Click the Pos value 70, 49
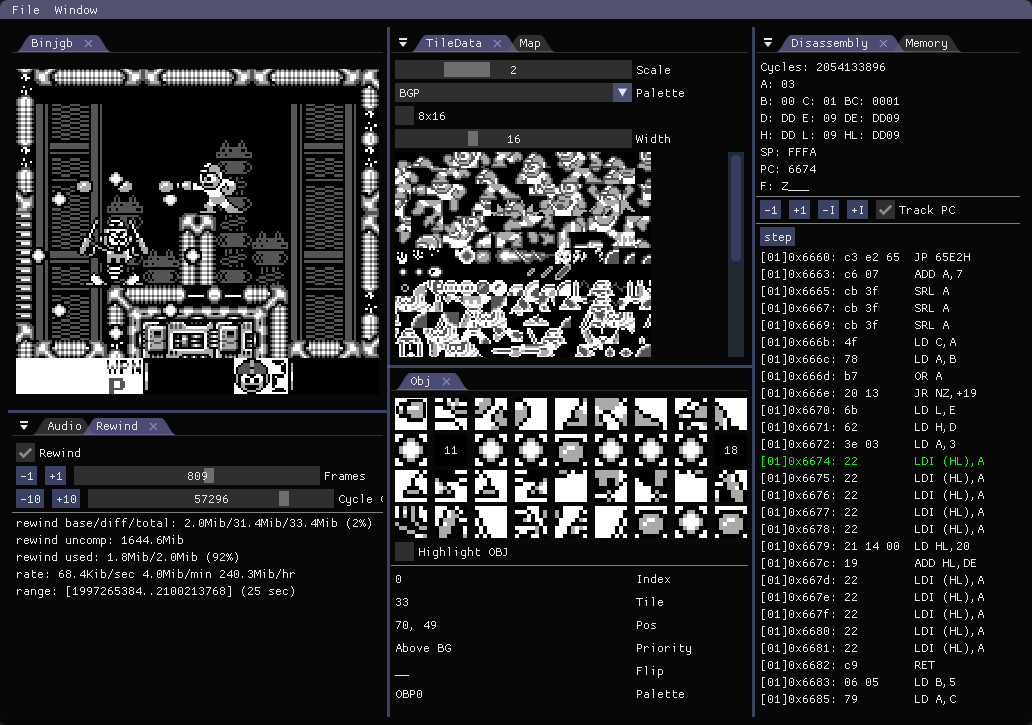 416,625
